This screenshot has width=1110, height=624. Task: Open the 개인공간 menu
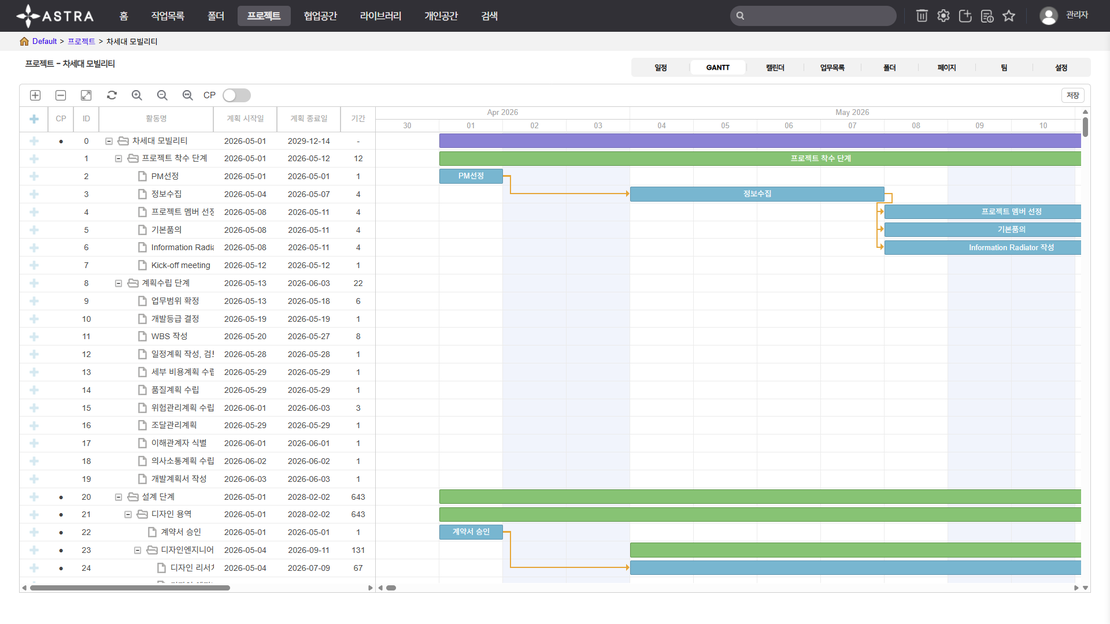click(x=441, y=16)
